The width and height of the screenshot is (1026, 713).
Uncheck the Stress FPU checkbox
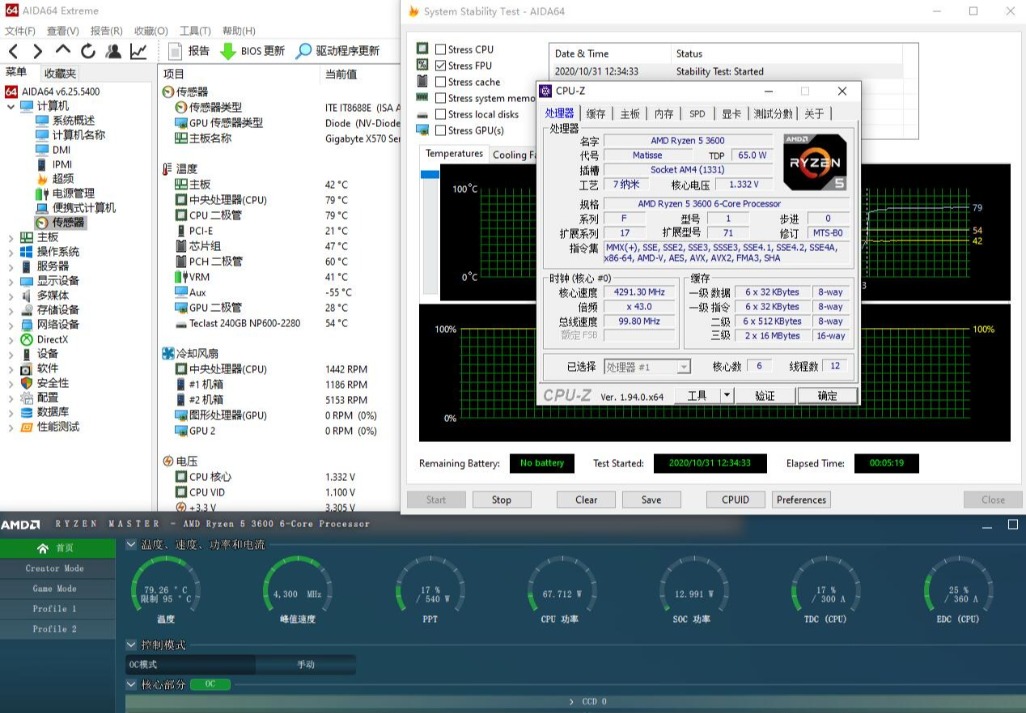(x=441, y=66)
